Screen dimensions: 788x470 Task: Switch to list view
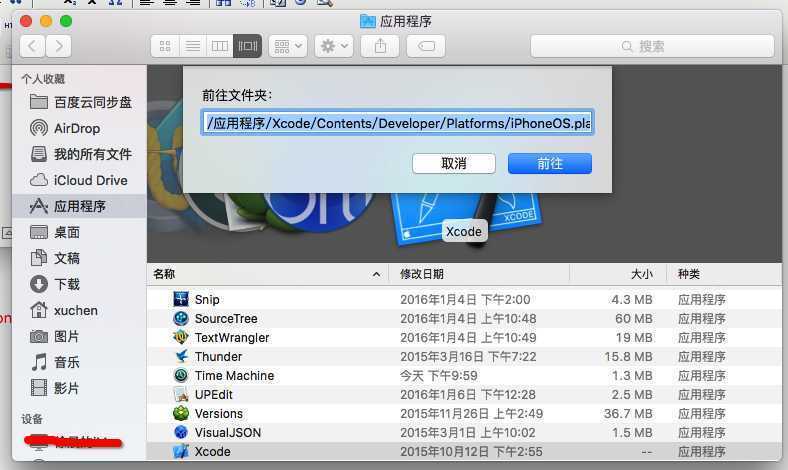coord(192,47)
